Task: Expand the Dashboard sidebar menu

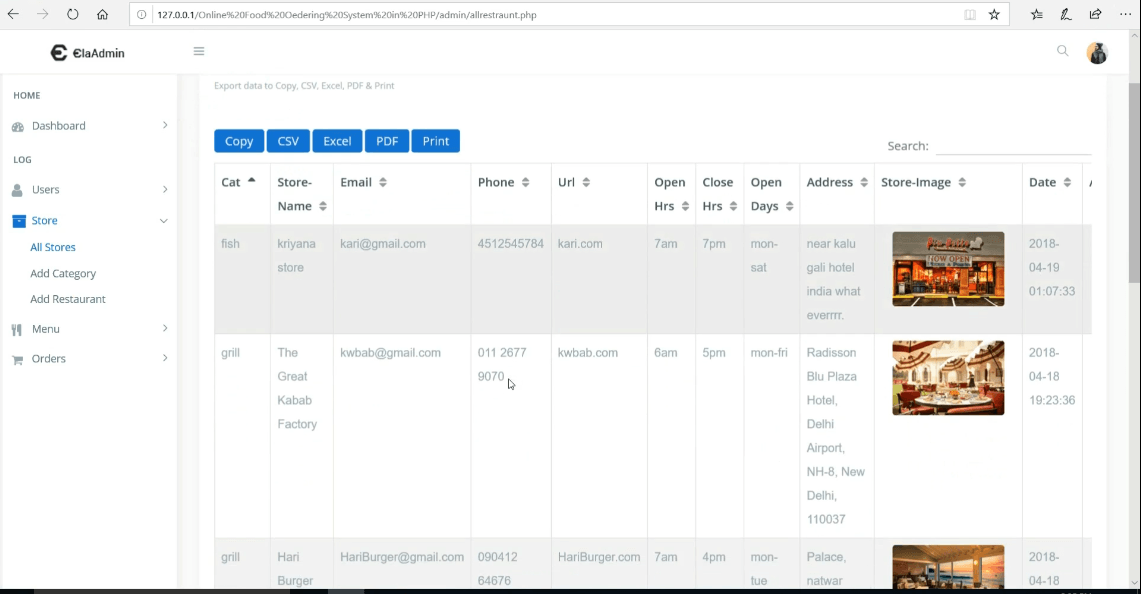Action: pos(90,126)
